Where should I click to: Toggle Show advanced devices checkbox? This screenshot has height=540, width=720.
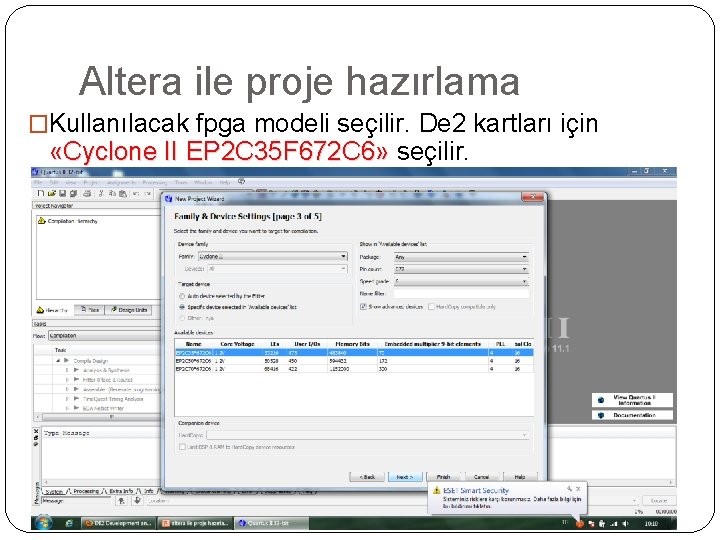363,306
